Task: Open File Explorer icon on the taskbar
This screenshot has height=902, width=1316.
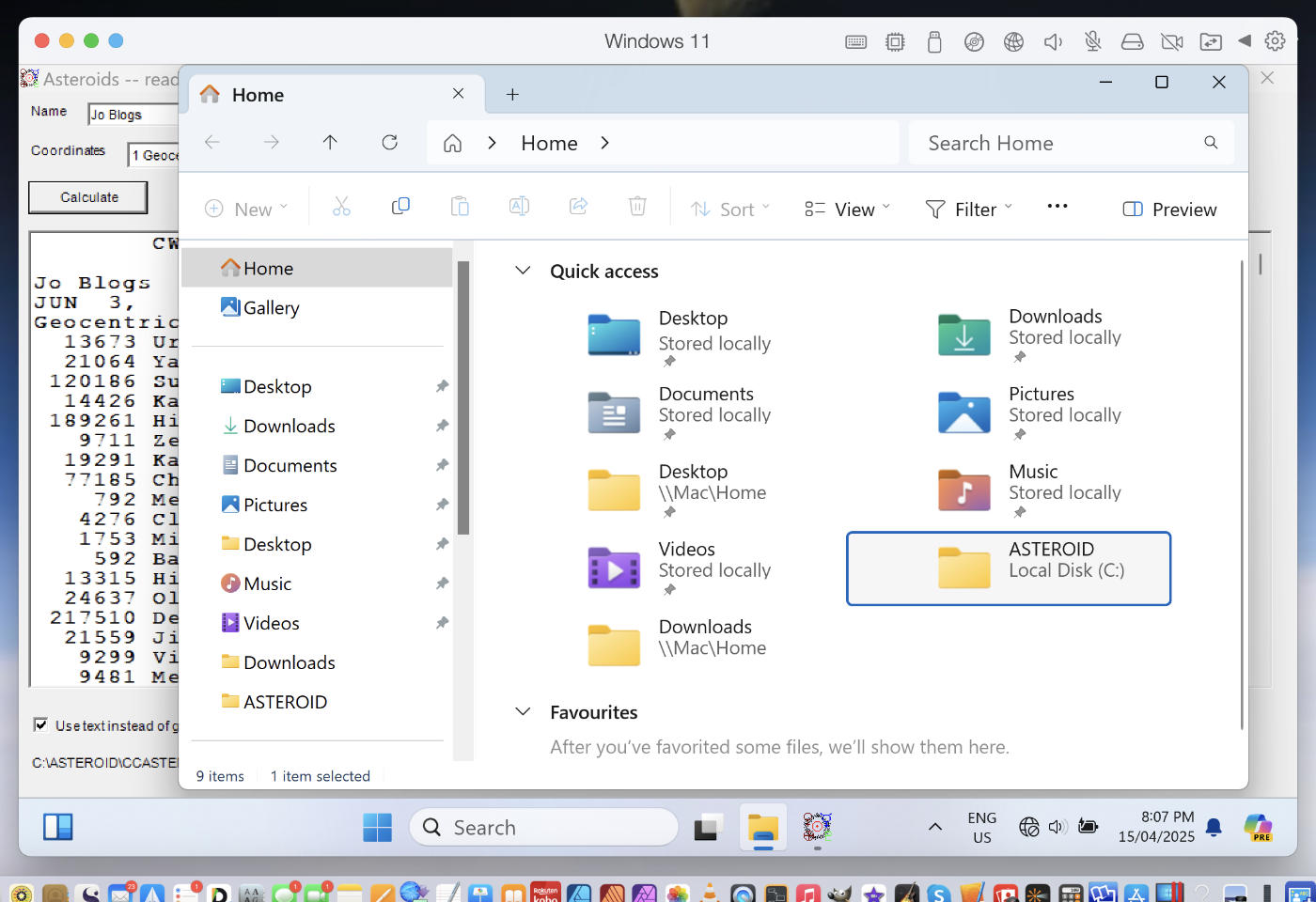Action: 762,827
